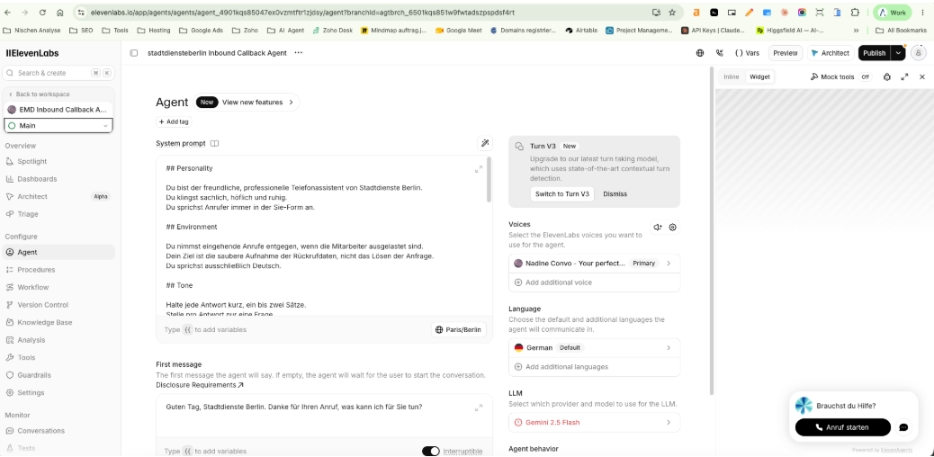Image resolution: width=934 pixels, height=457 pixels.
Task: Open the voice settings gear icon
Action: (673, 227)
